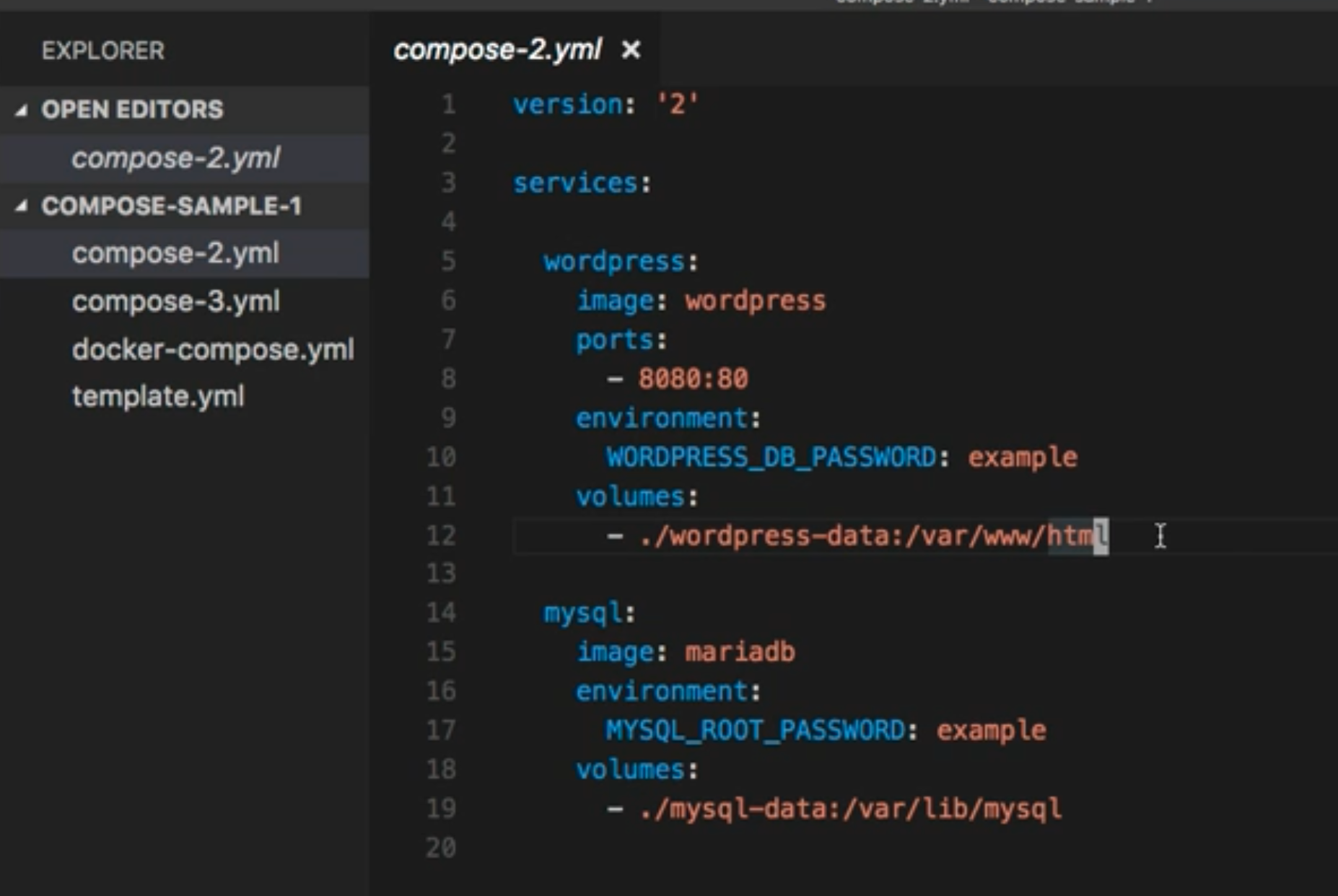Click the ./mysql-data:/var/lib/mysql path
This screenshot has width=1338, height=896.
[x=850, y=809]
